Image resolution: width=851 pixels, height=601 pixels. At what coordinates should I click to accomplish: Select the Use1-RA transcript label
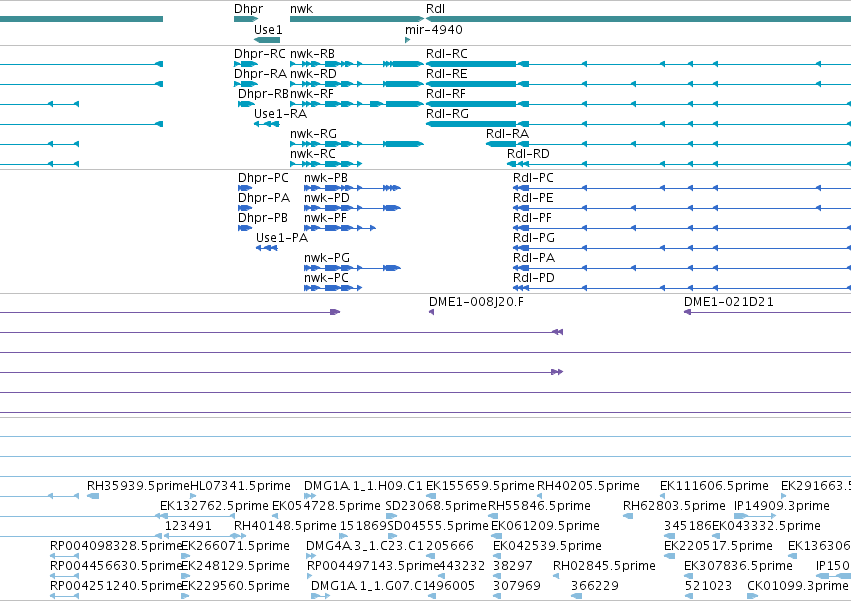[x=280, y=114]
